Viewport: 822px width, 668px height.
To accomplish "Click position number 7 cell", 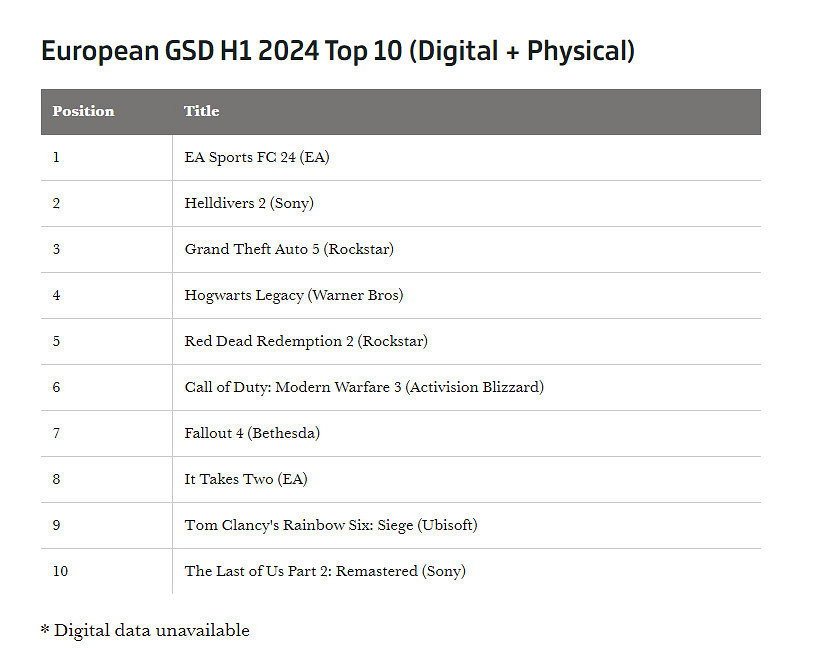I will (x=56, y=434).
